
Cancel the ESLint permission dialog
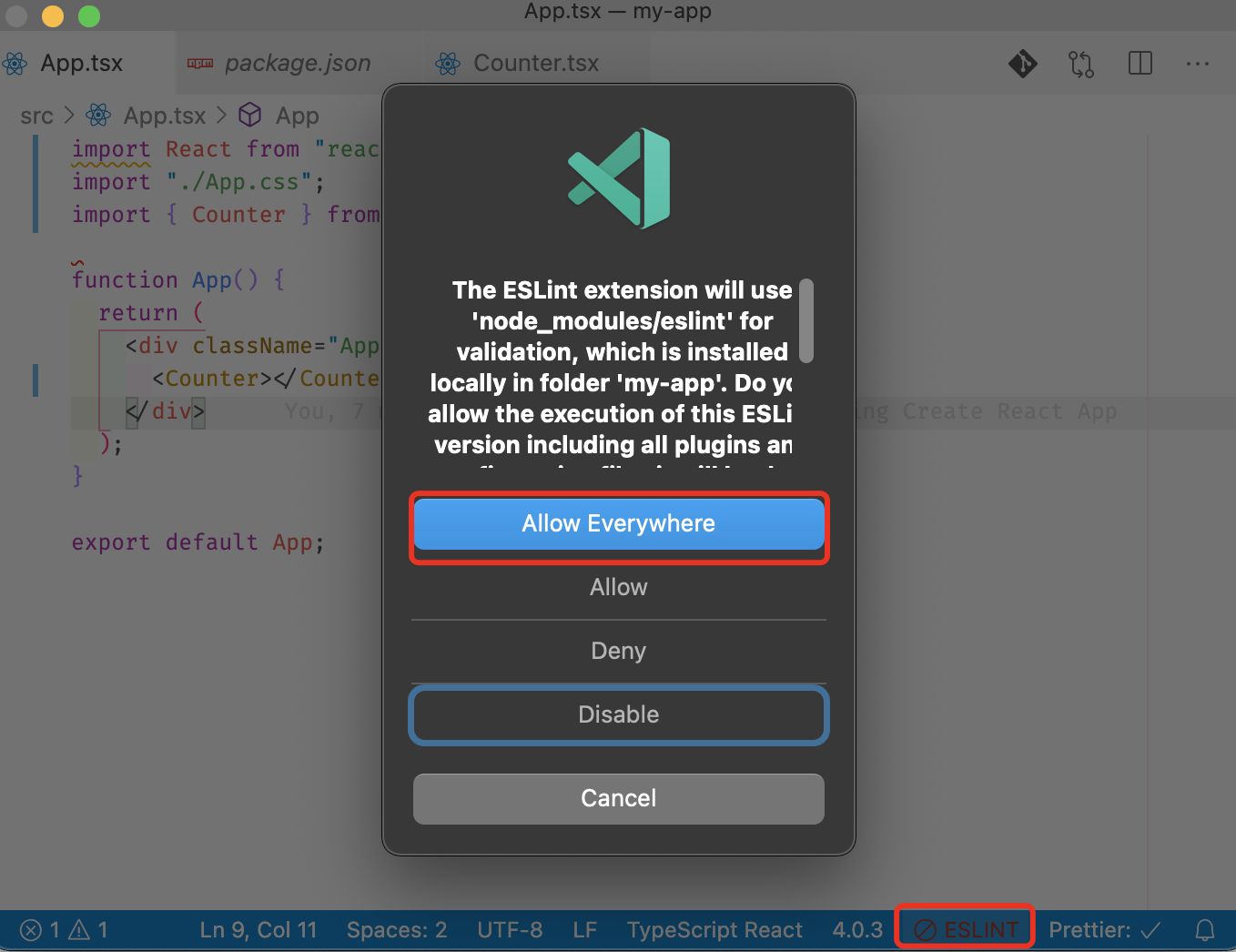pyautogui.click(x=619, y=798)
